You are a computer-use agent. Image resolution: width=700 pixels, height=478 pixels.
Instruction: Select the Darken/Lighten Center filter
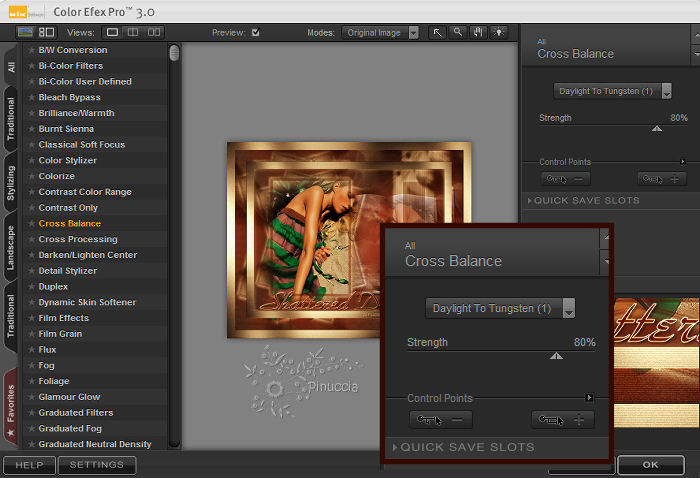click(x=88, y=255)
